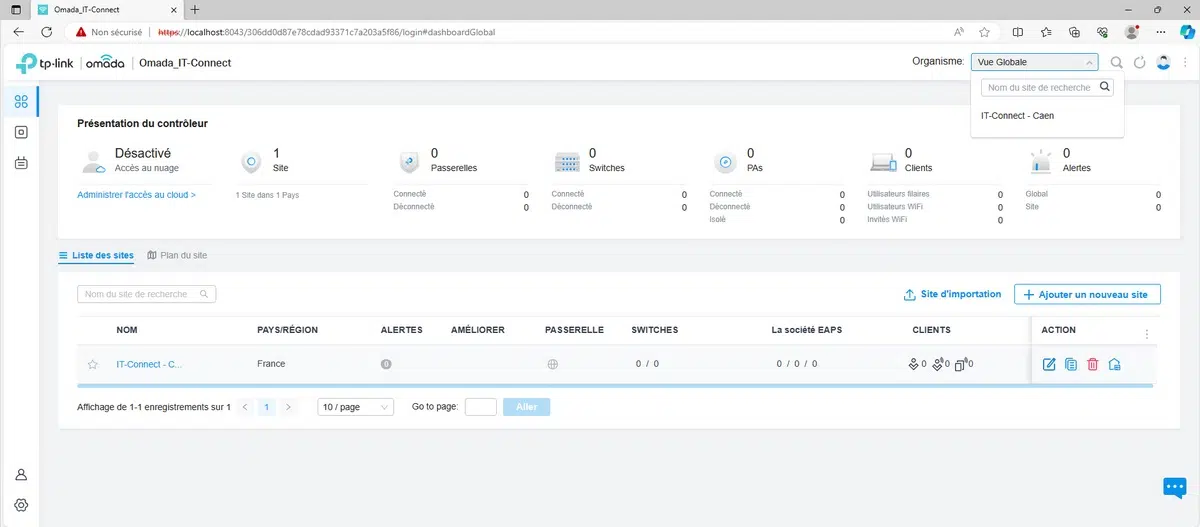Mark IT-Connect site as favorite star
1200x527 pixels.
point(93,364)
